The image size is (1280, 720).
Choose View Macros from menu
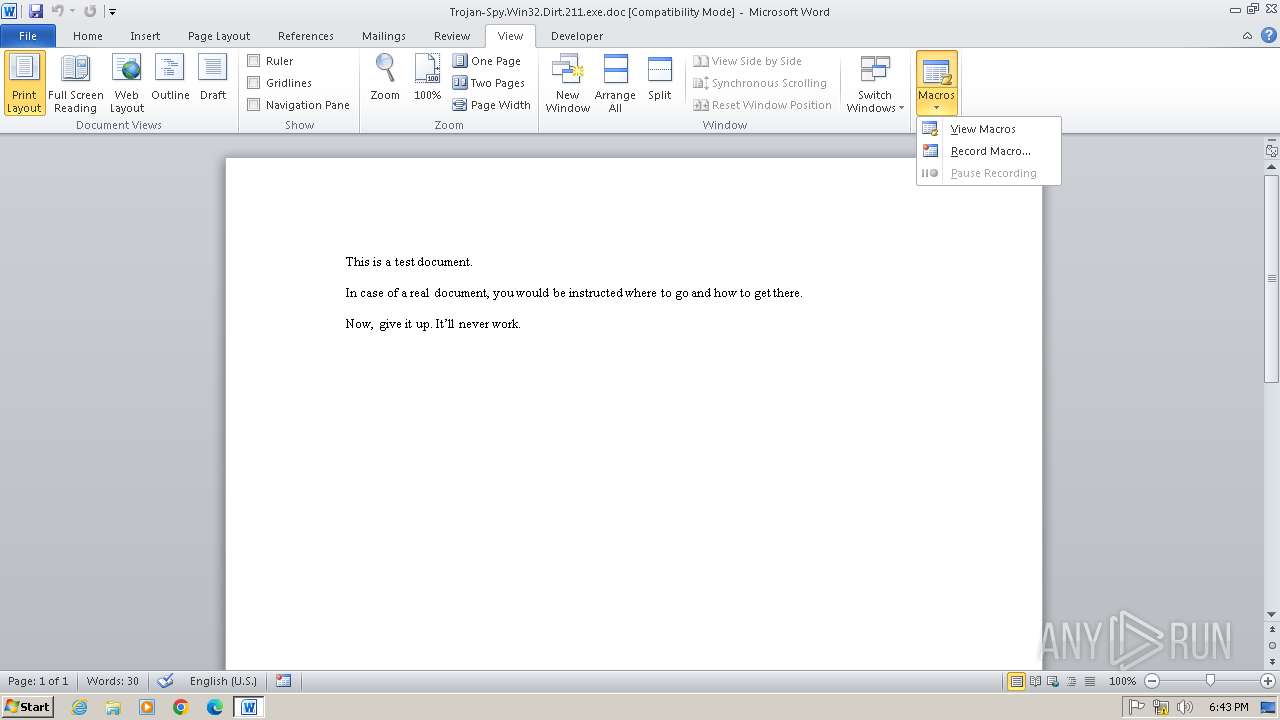988,129
